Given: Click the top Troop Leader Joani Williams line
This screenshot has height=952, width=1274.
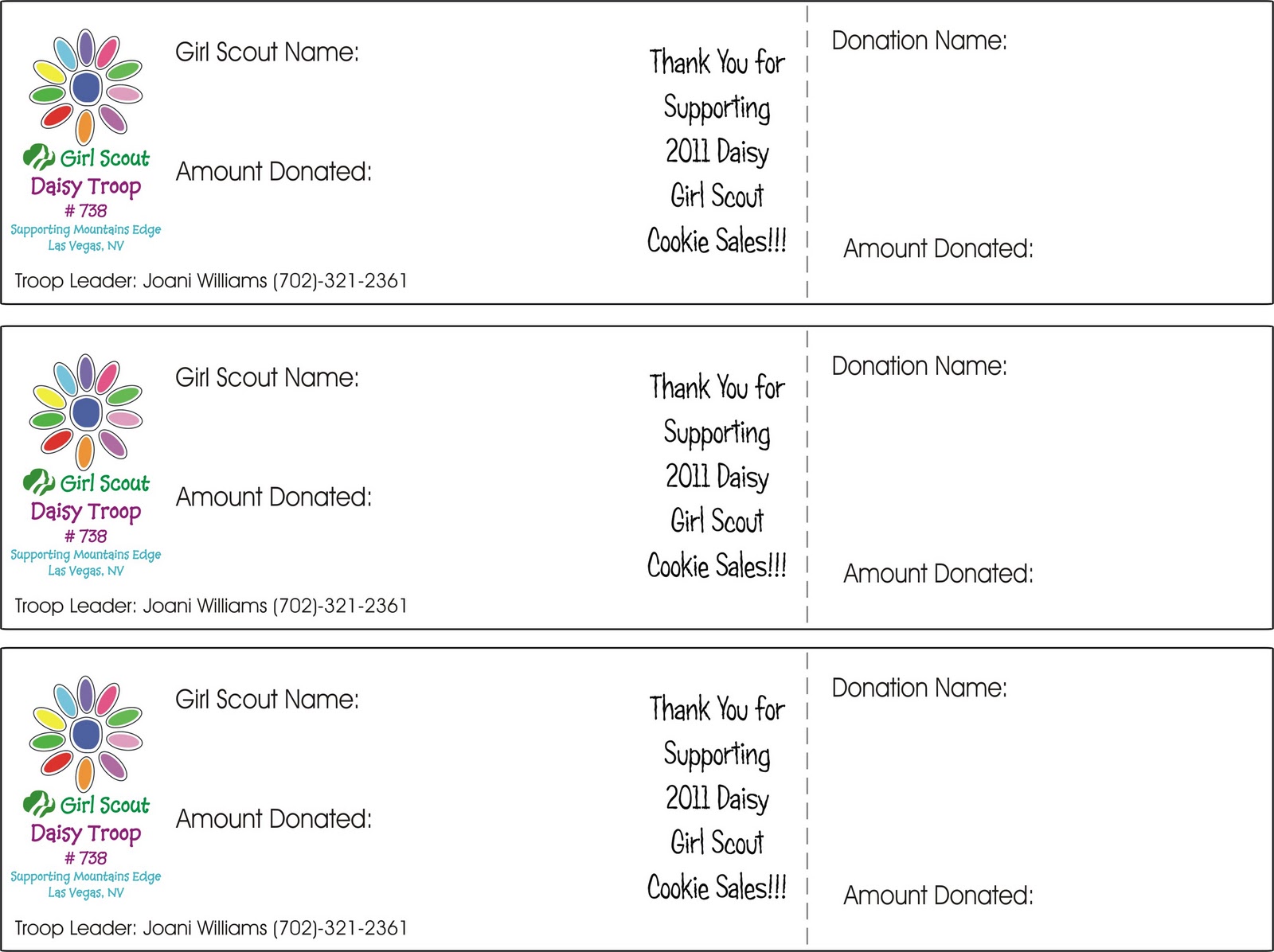Looking at the screenshot, I should tap(211, 281).
